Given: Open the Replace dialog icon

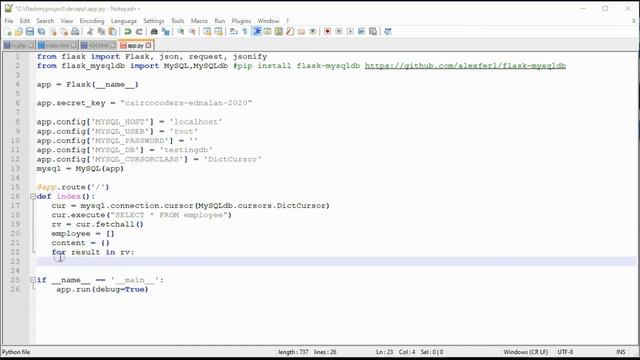Looking at the screenshot, I should pyautogui.click(x=165, y=31).
